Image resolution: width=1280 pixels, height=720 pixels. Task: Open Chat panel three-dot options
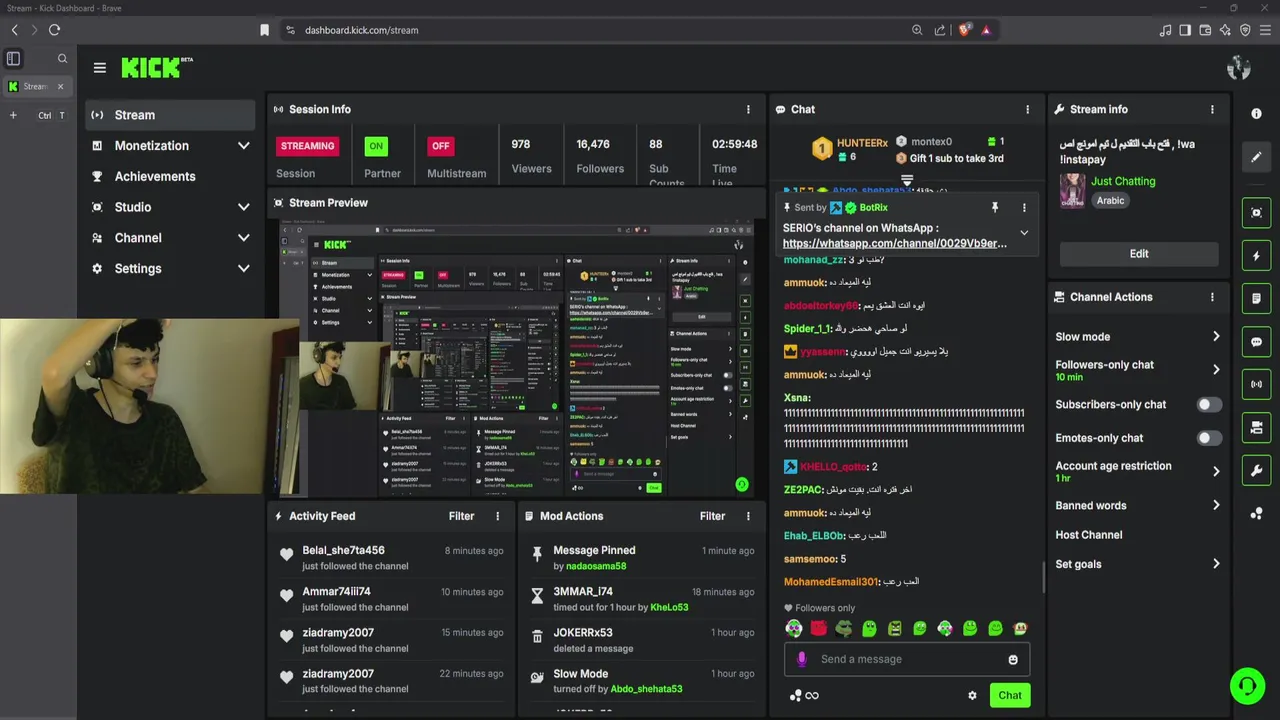pos(1027,109)
